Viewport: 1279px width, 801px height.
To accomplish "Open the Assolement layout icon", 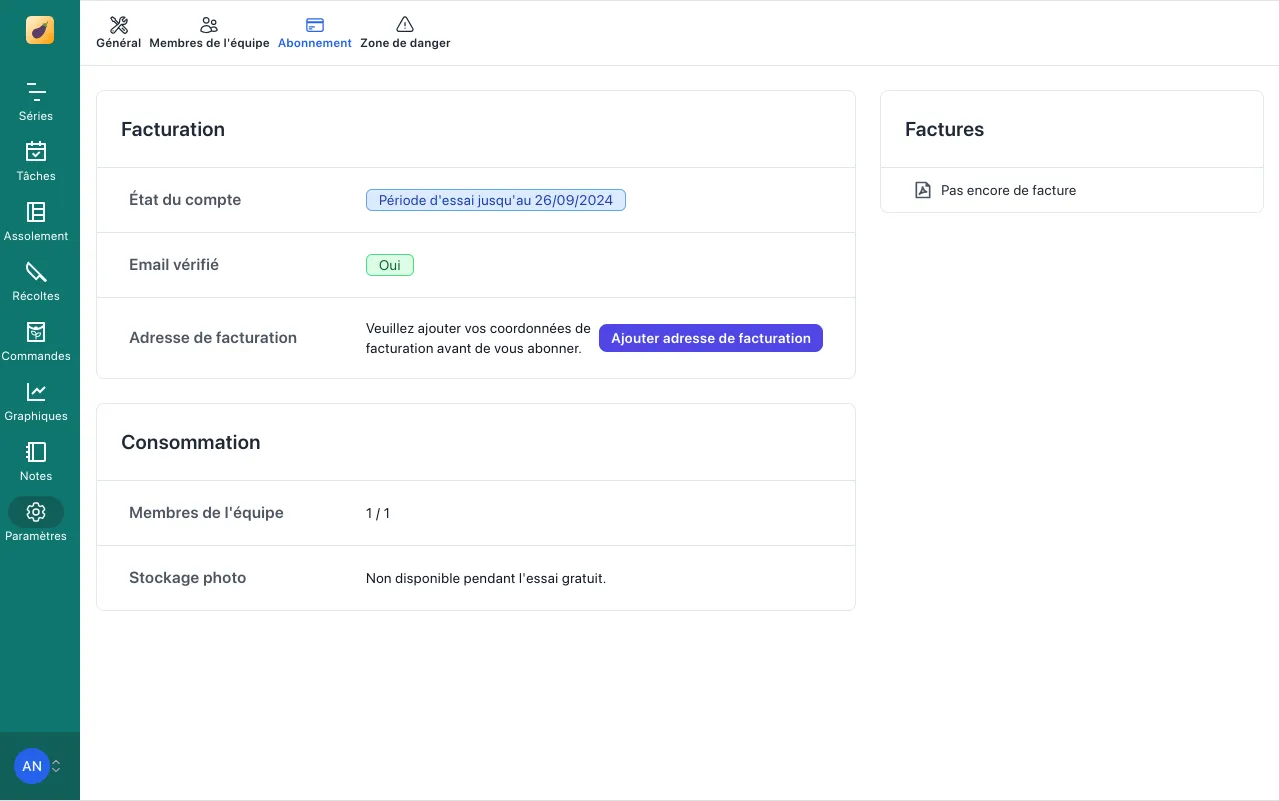I will pos(36,212).
